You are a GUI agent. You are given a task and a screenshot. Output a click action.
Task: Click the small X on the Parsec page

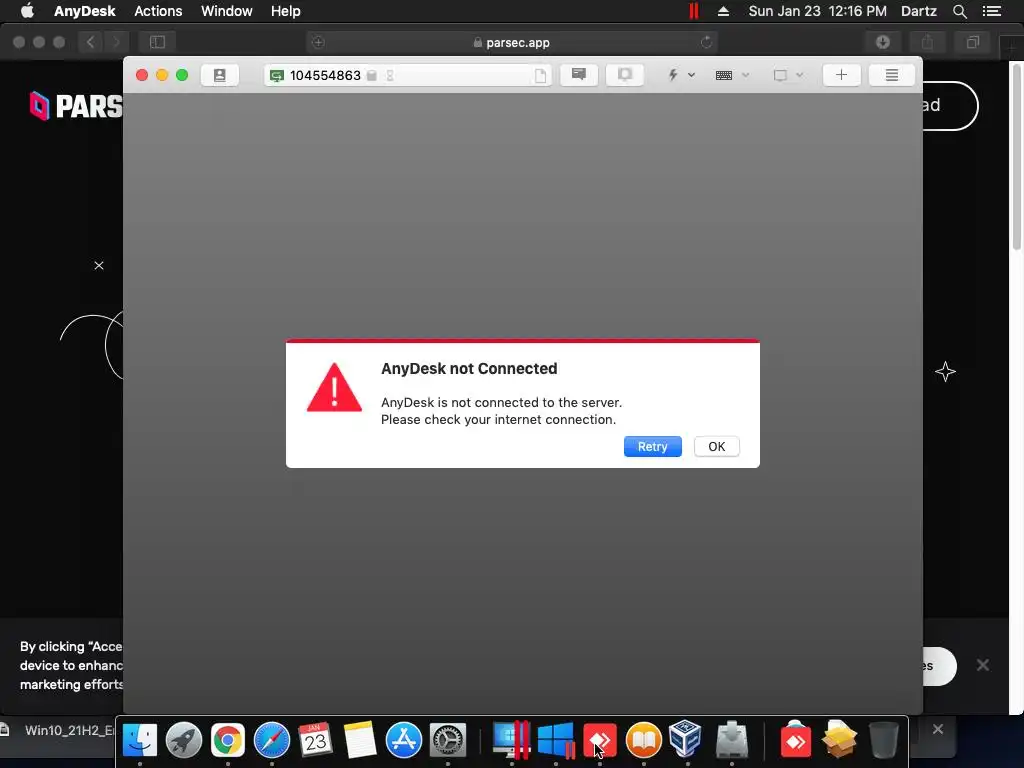tap(99, 265)
